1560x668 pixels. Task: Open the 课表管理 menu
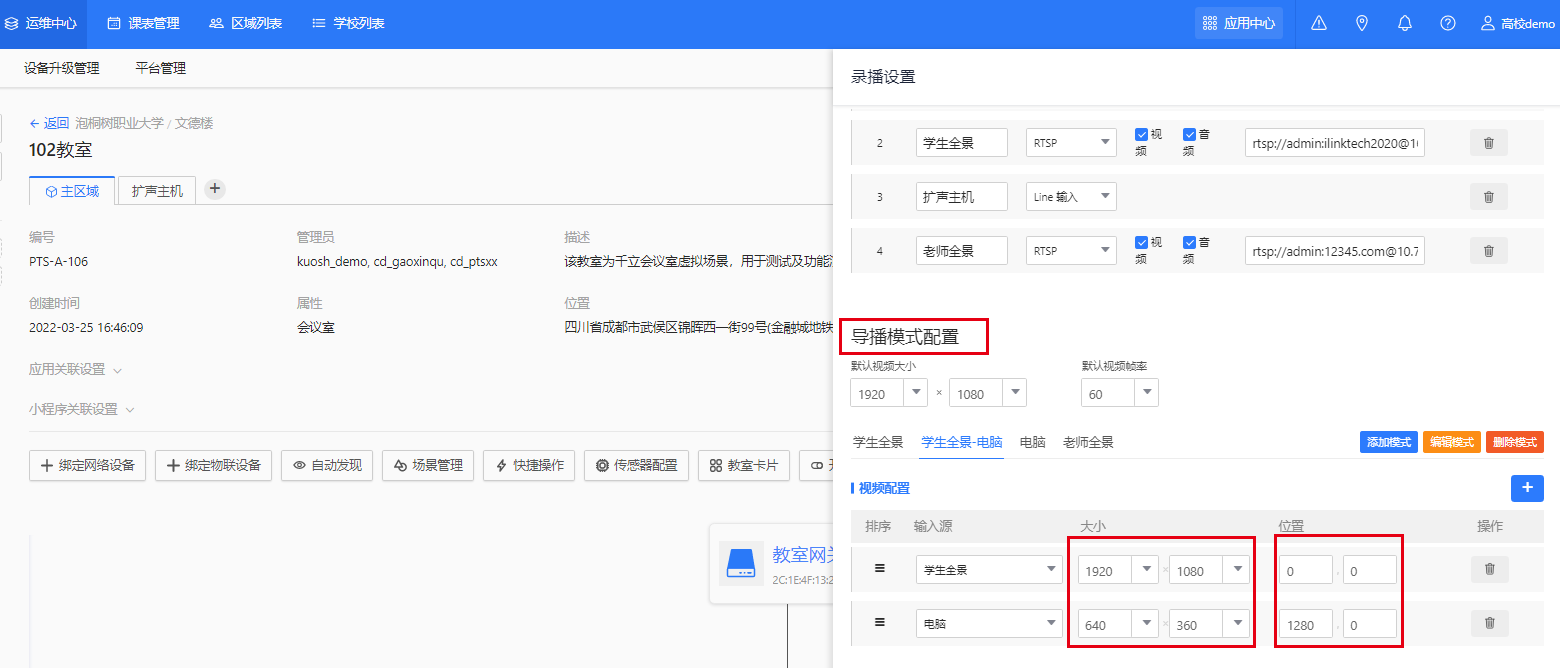click(x=143, y=23)
